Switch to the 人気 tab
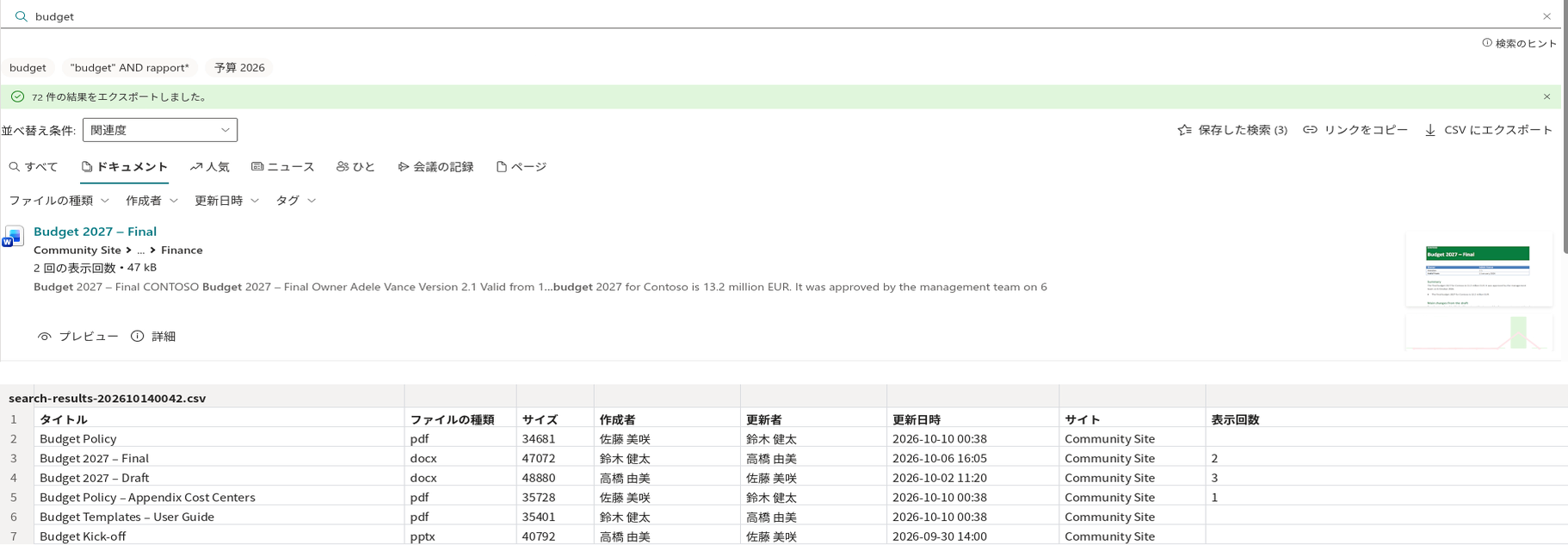 [210, 167]
